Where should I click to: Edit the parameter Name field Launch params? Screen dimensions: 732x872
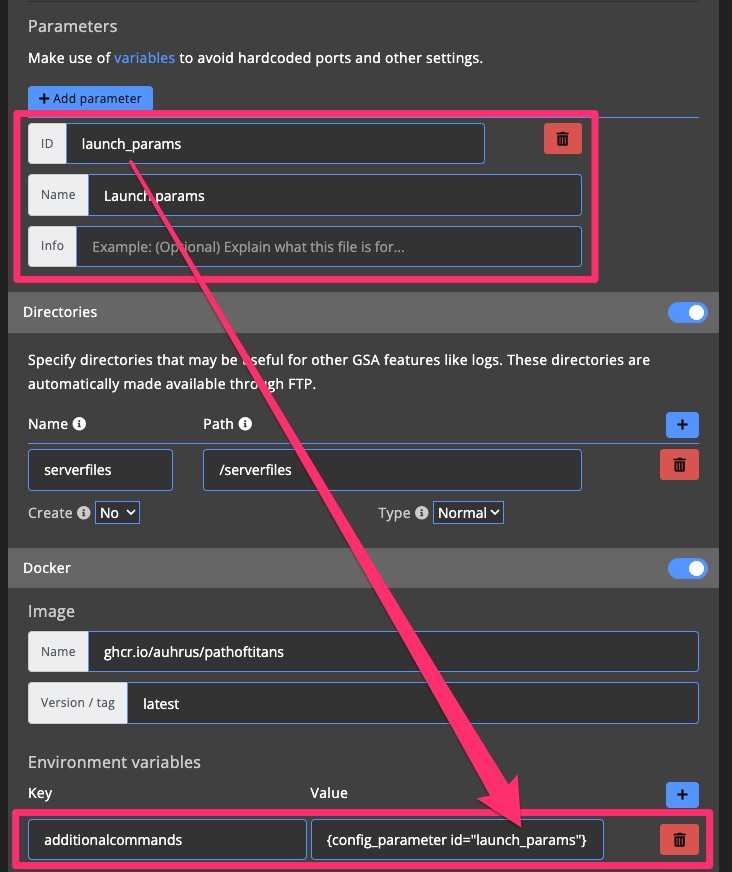tap(335, 195)
